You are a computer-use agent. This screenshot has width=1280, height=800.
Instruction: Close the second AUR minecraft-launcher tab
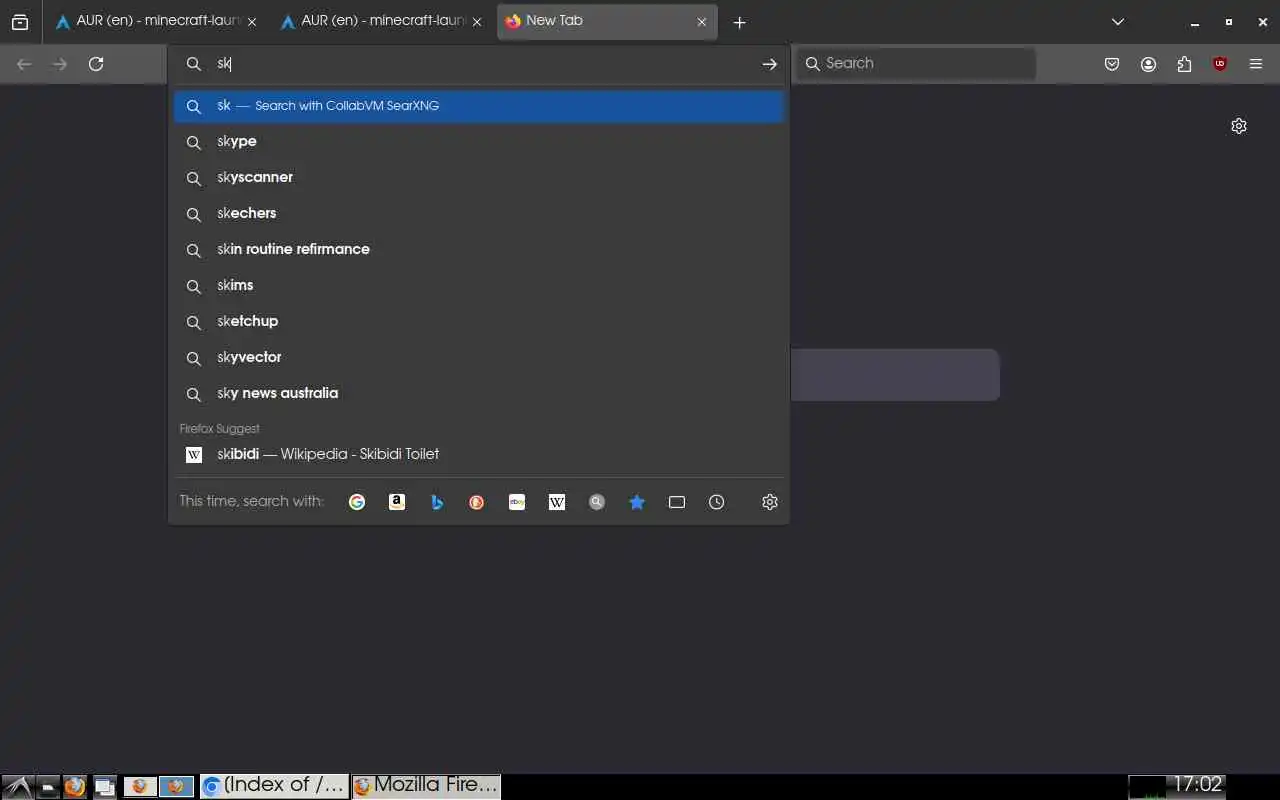pyautogui.click(x=477, y=22)
